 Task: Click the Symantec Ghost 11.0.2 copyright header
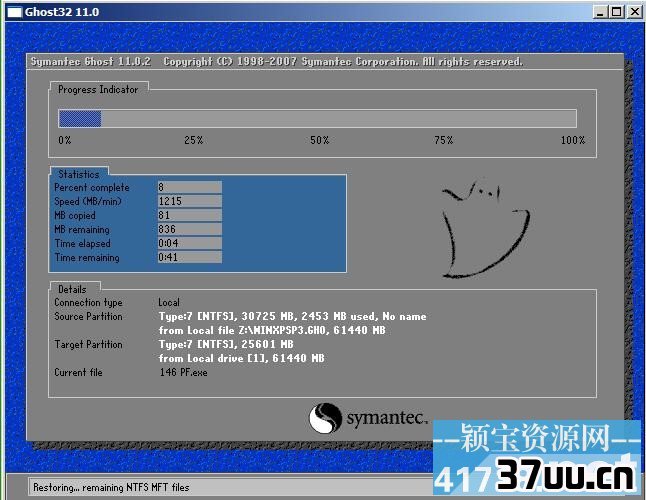[x=276, y=62]
